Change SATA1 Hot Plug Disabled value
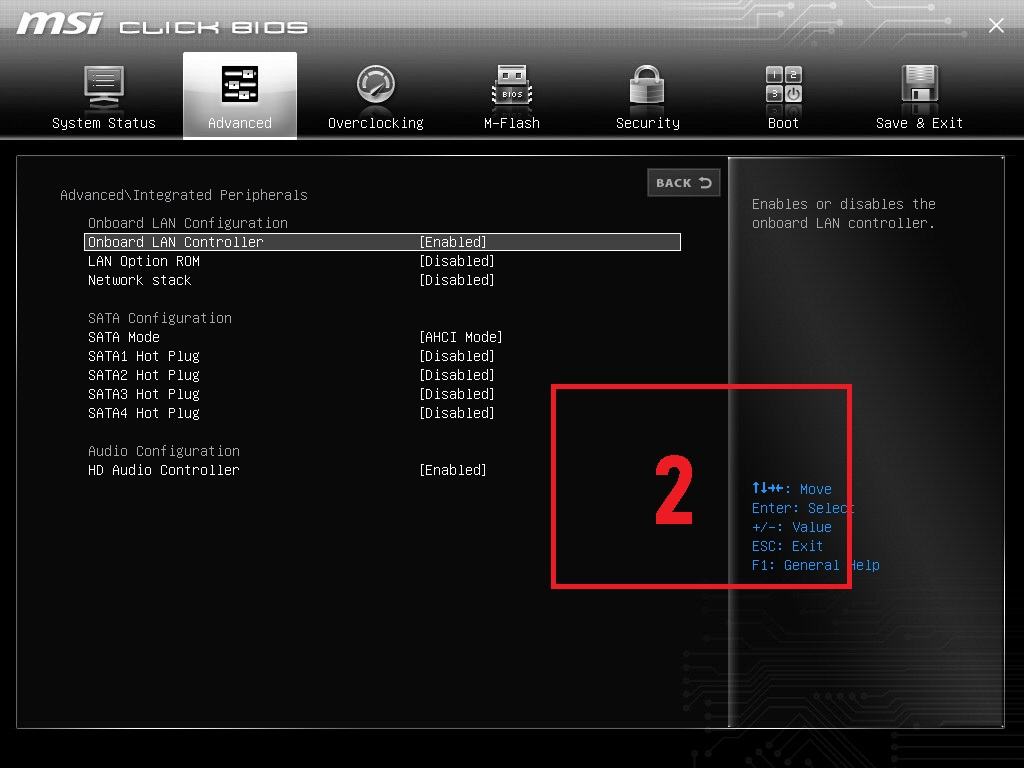This screenshot has width=1024, height=768. click(x=456, y=356)
